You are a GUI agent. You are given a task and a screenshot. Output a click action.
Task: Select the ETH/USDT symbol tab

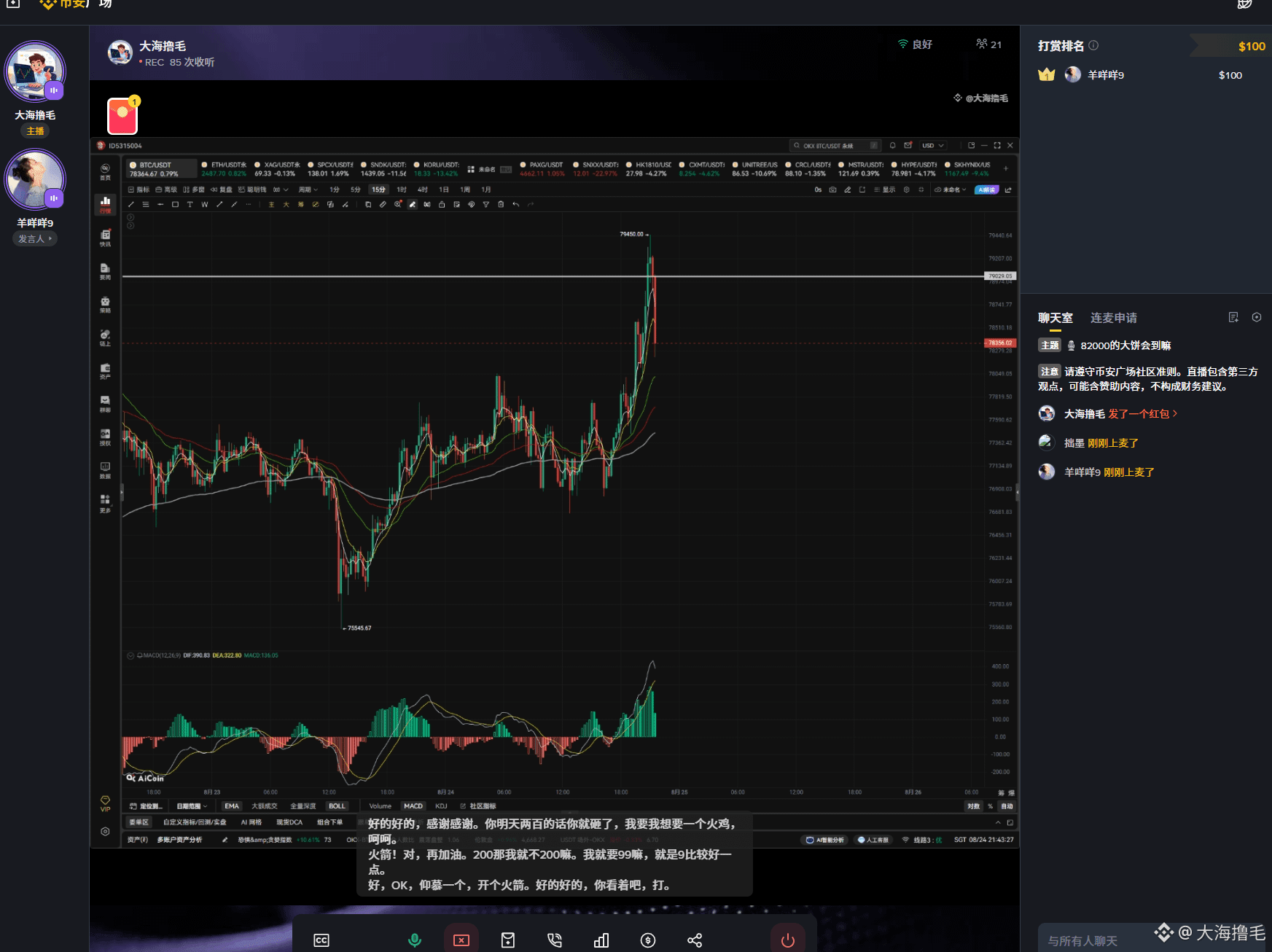225,169
